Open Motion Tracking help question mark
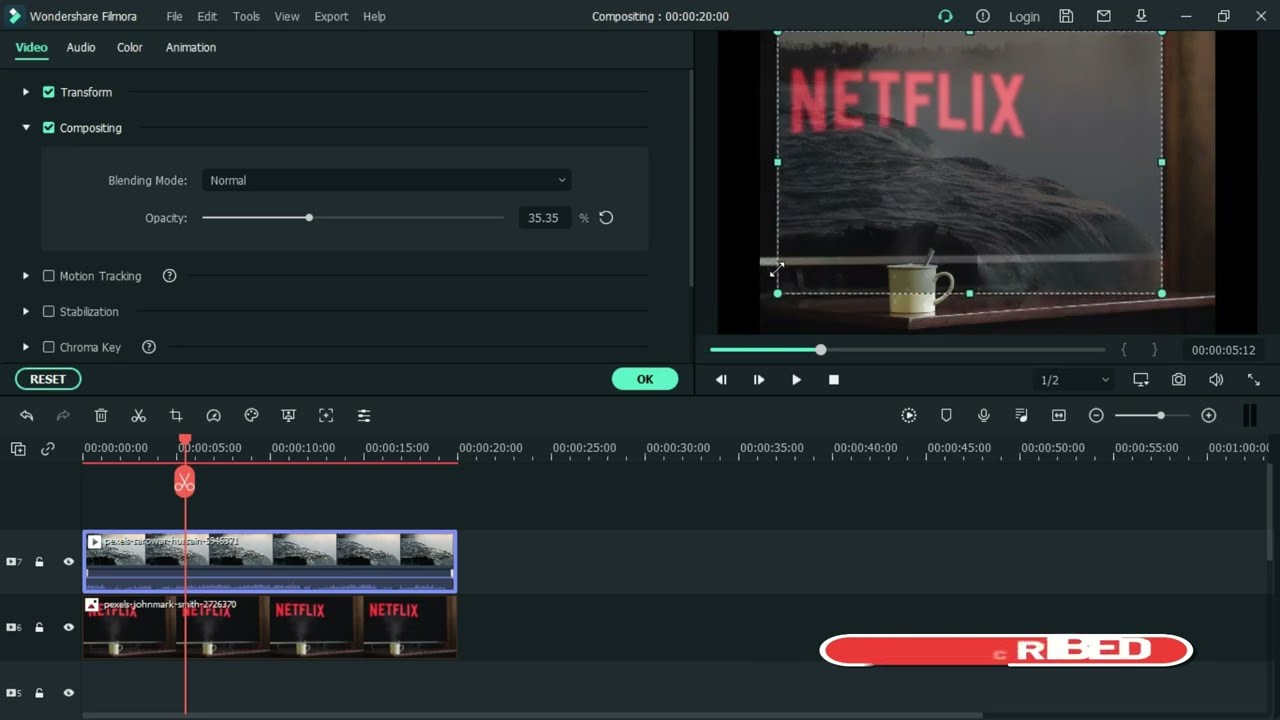The width and height of the screenshot is (1280, 720). [169, 276]
